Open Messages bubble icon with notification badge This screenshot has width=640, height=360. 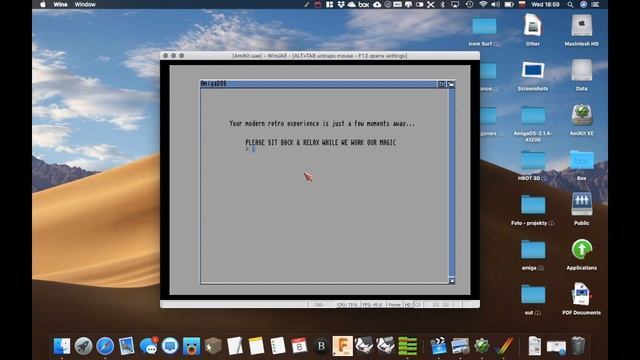pyautogui.click(x=149, y=346)
